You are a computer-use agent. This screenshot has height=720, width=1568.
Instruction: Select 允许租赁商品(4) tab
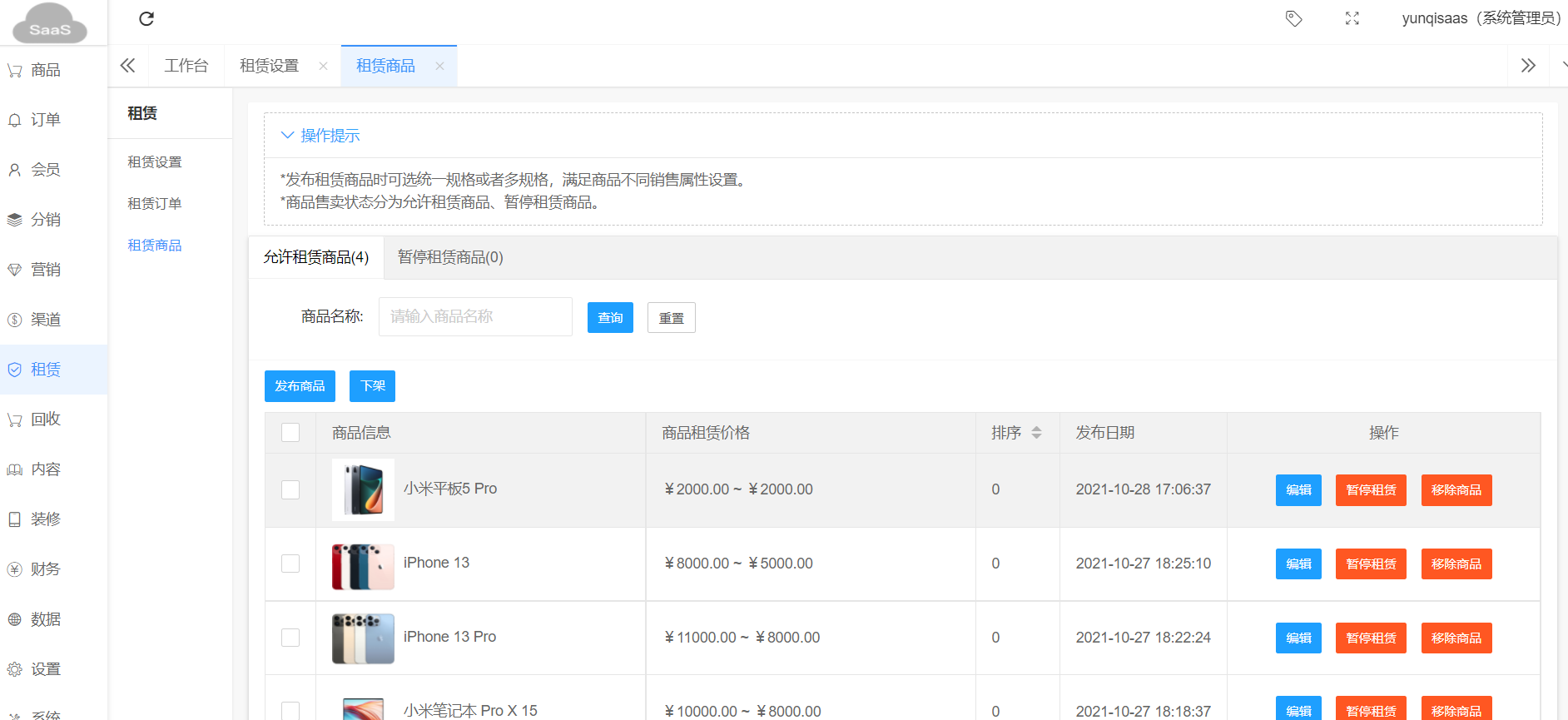coord(316,257)
